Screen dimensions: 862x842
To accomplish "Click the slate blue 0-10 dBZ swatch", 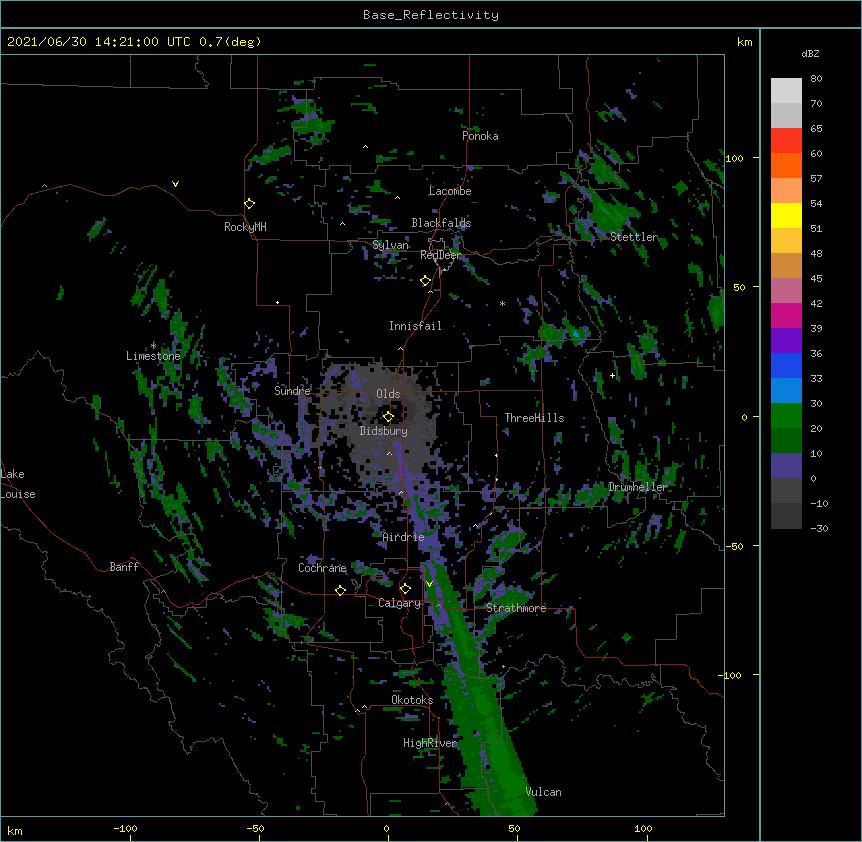I will point(786,466).
